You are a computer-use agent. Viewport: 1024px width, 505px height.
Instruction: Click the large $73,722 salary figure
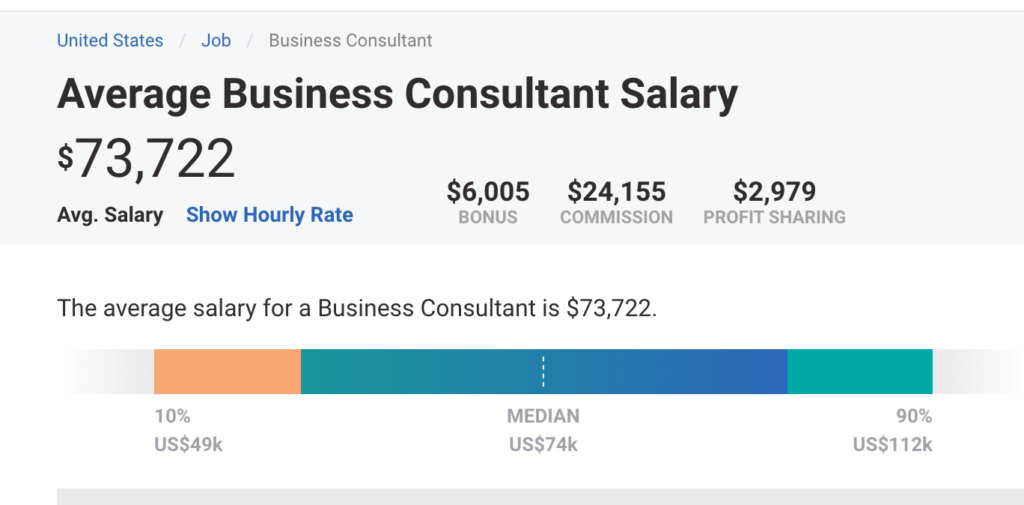(x=146, y=158)
